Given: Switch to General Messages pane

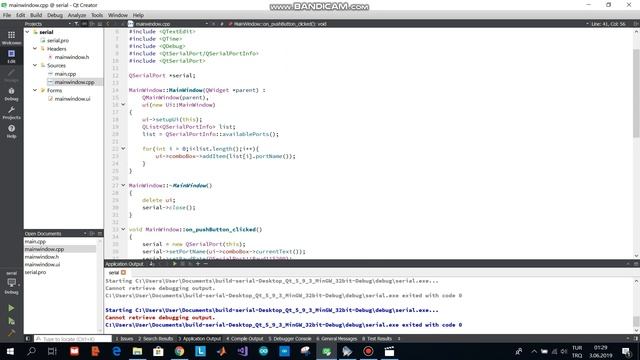Looking at the screenshot, I should pos(337,338).
